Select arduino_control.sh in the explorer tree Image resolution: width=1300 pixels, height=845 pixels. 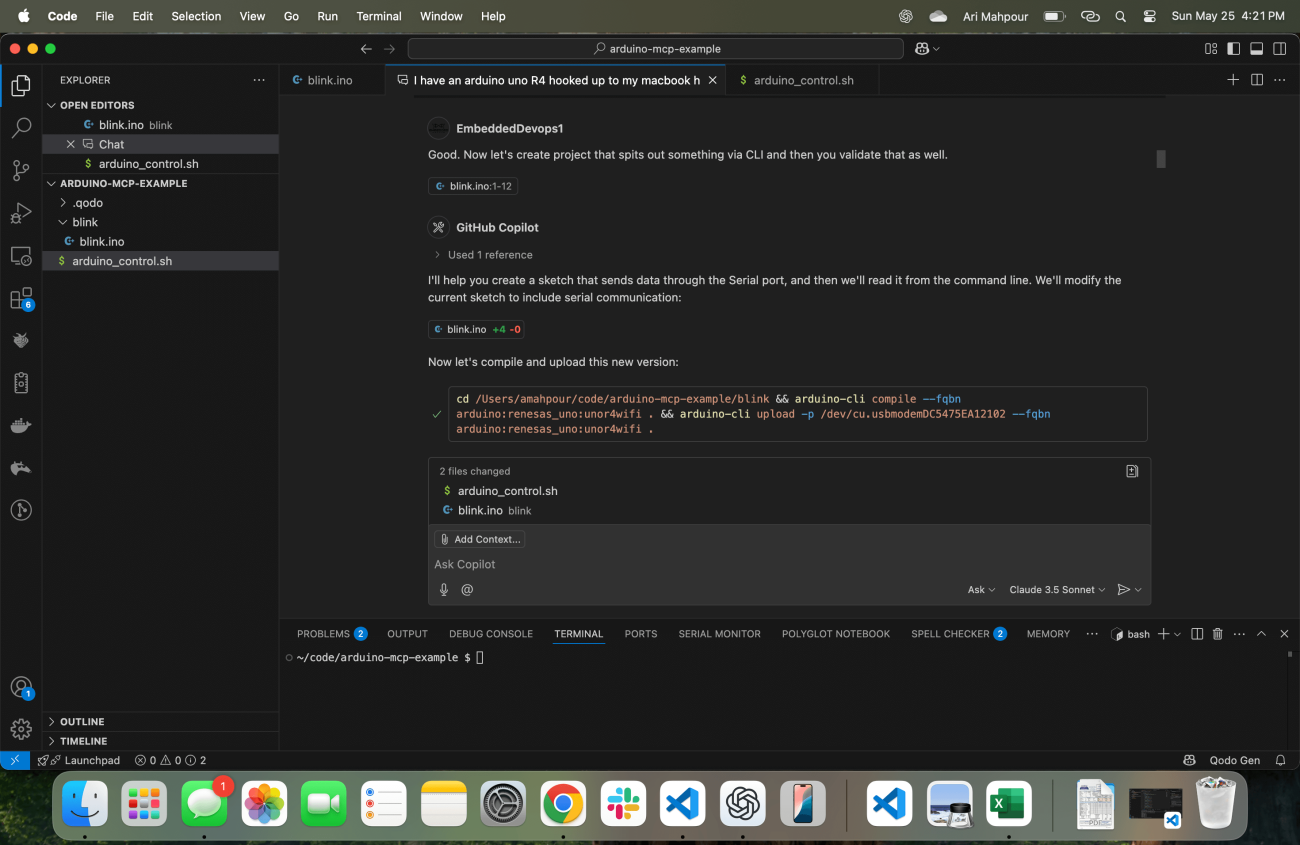click(160, 261)
